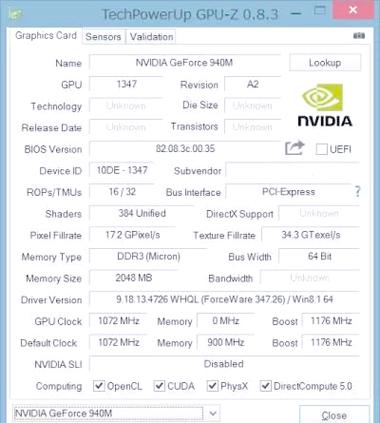380x423 pixels.
Task: Click the Bus Width field 64 Bit
Action: [319, 256]
